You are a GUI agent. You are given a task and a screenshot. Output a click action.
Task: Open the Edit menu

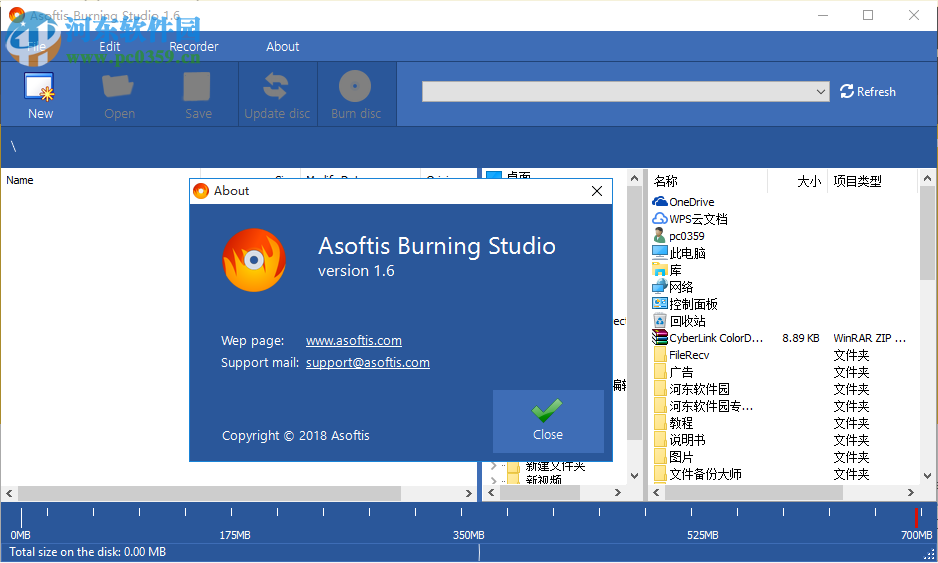tap(109, 47)
